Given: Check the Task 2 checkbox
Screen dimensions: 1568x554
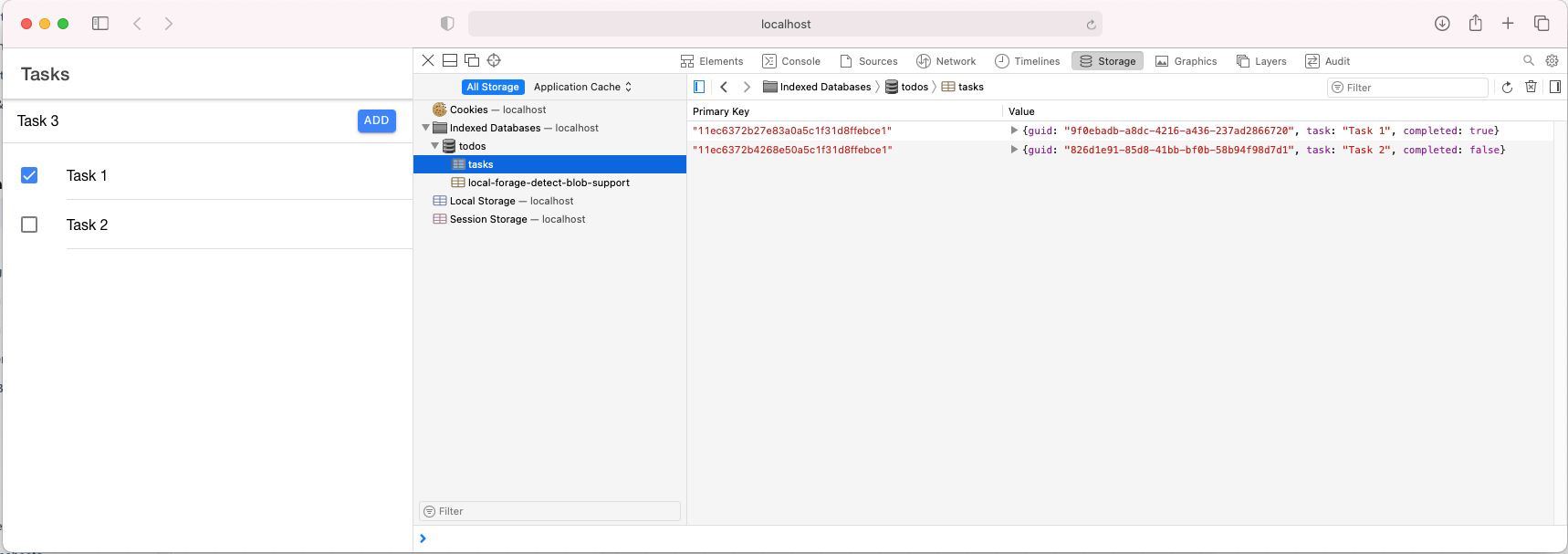Looking at the screenshot, I should (x=29, y=225).
